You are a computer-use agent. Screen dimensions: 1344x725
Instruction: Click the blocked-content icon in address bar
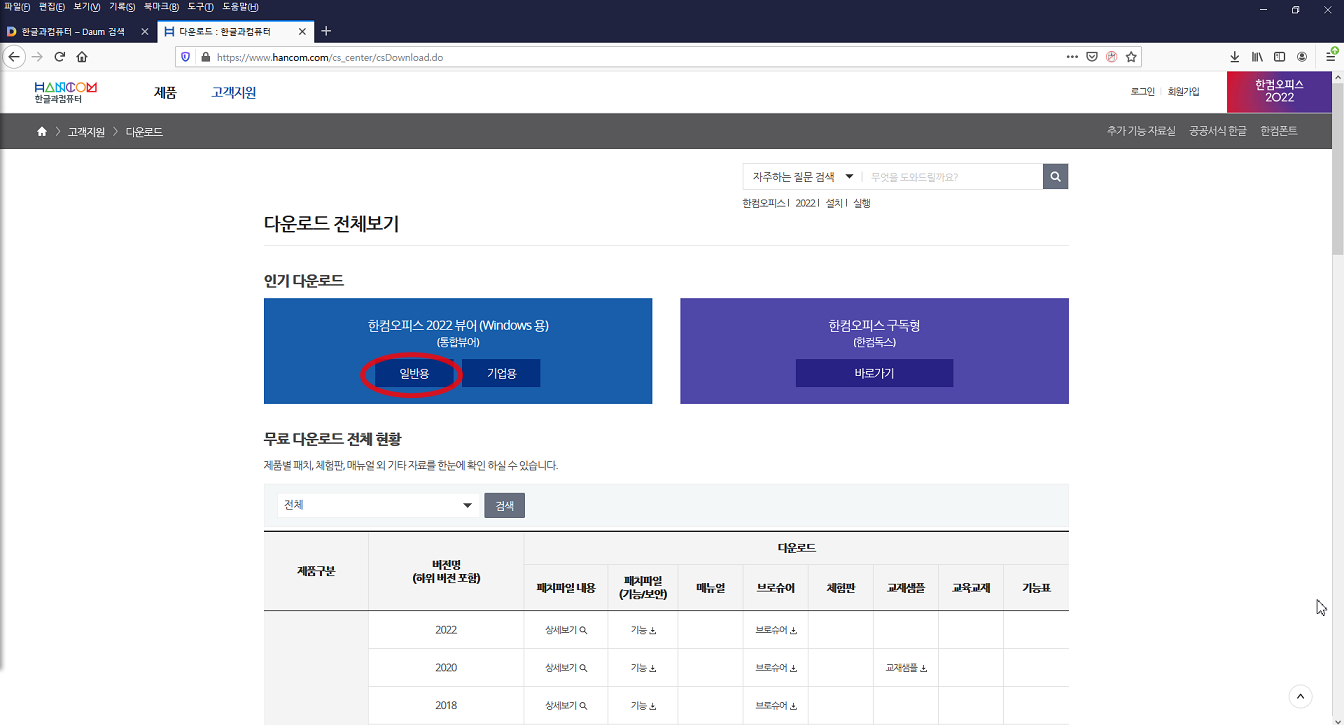pos(1112,57)
